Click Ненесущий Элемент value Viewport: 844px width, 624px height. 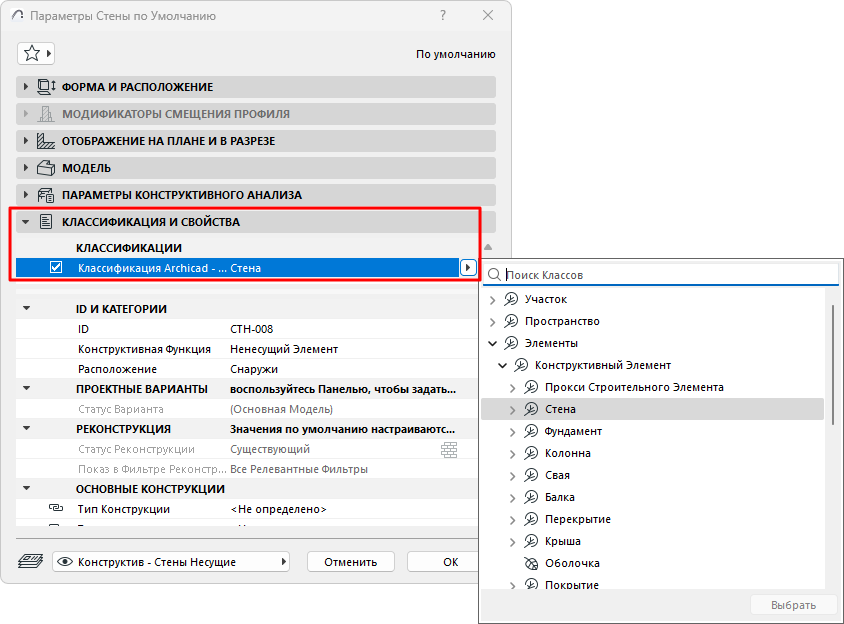[x=284, y=349]
